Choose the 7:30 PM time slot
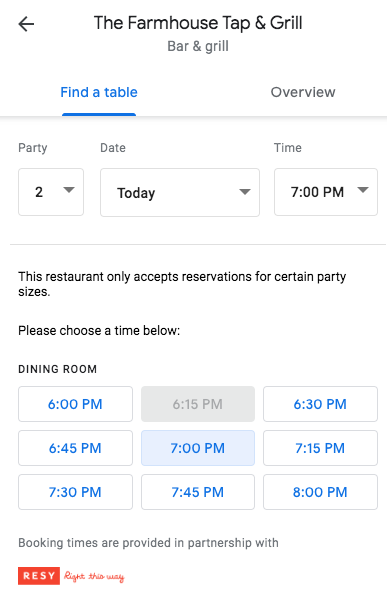387x615 pixels. coord(75,492)
